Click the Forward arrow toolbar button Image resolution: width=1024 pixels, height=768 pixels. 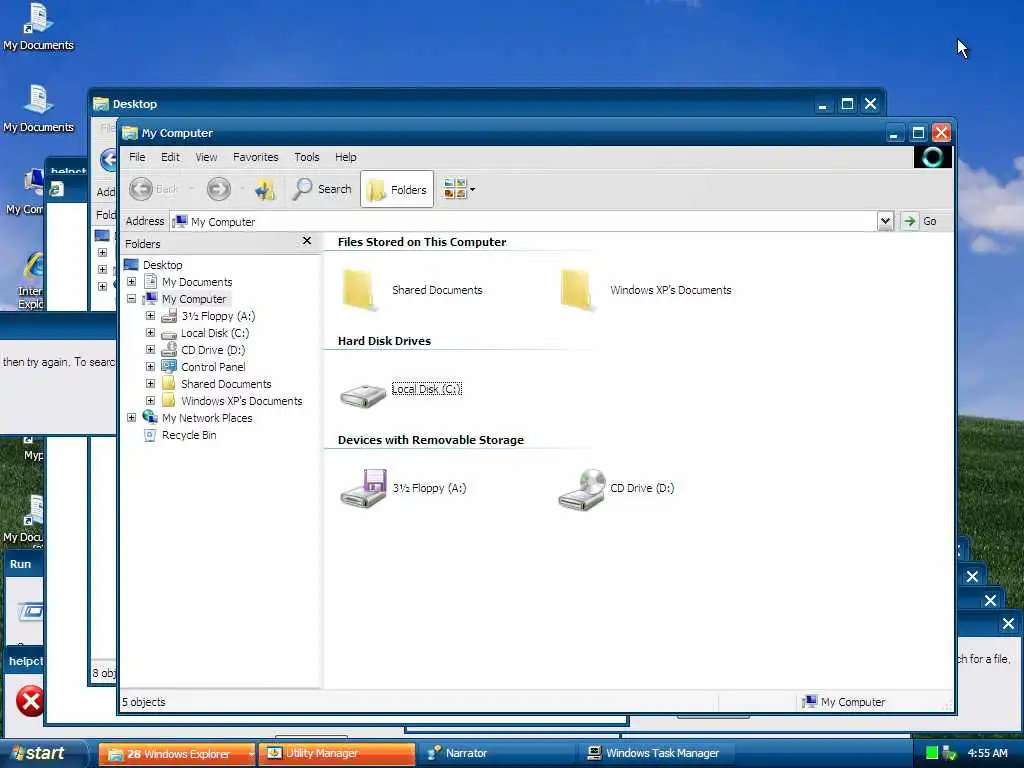219,189
